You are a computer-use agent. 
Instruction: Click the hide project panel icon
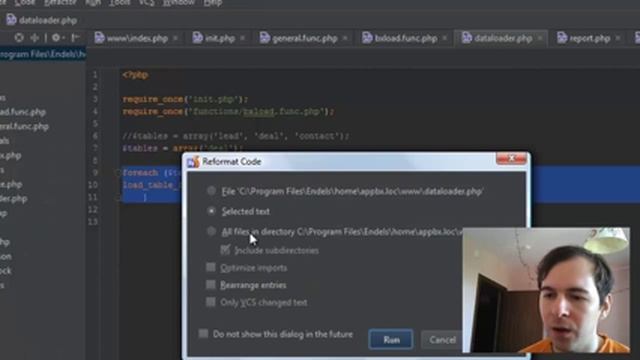[x=75, y=38]
